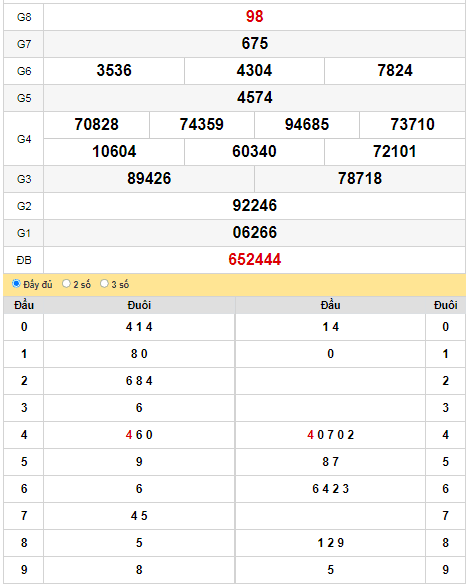Click the G7 prize number 675
Image resolution: width=470 pixels, height=588 pixels.
point(254,44)
